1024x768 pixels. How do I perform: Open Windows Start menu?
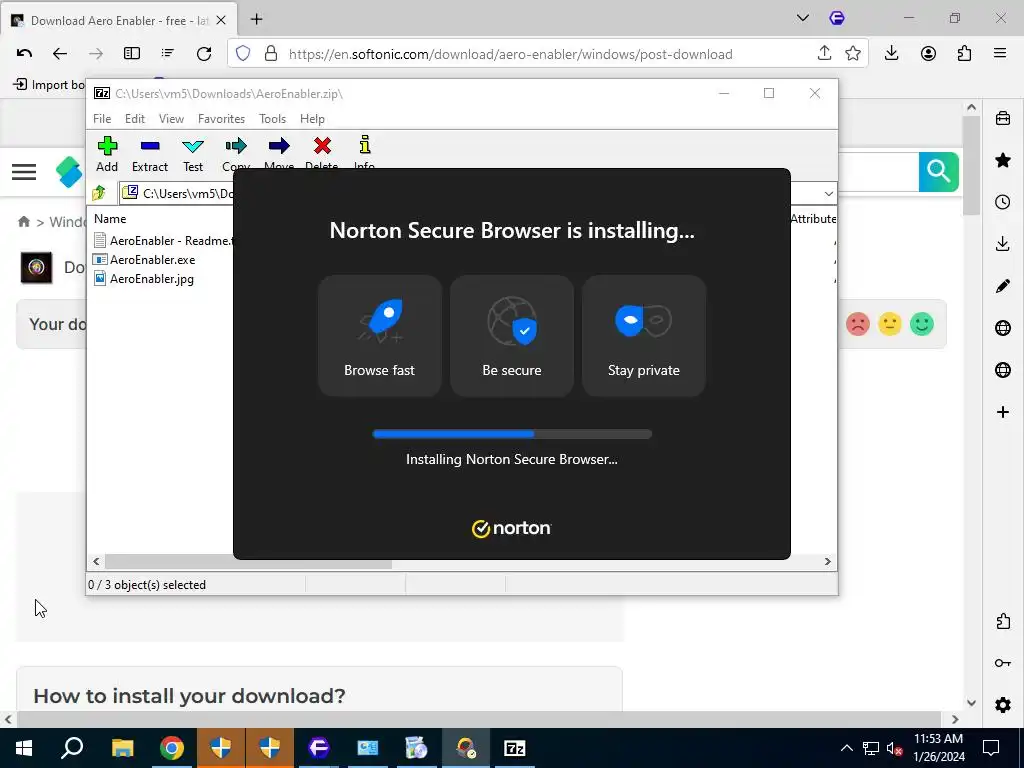(24, 748)
